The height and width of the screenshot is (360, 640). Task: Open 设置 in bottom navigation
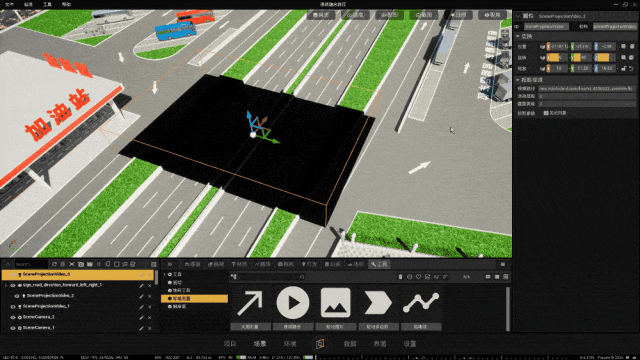click(x=410, y=344)
